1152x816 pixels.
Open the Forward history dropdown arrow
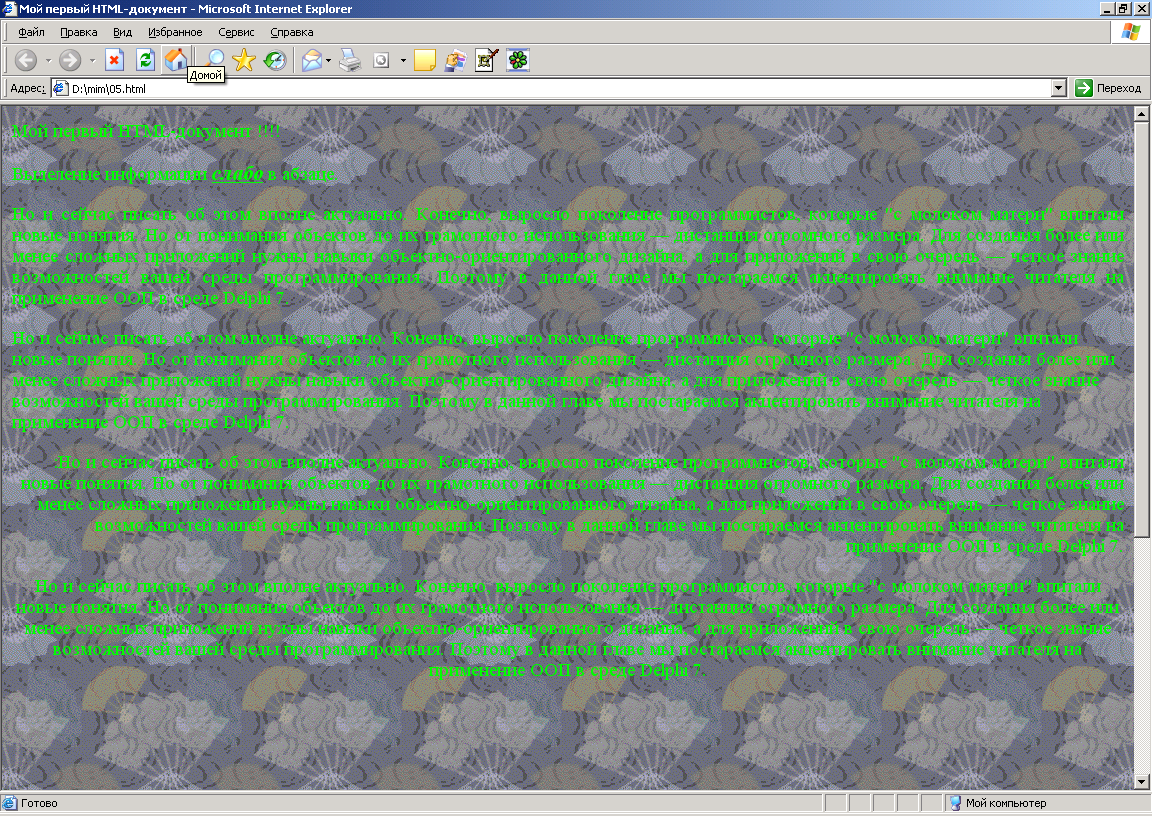pyautogui.click(x=92, y=60)
